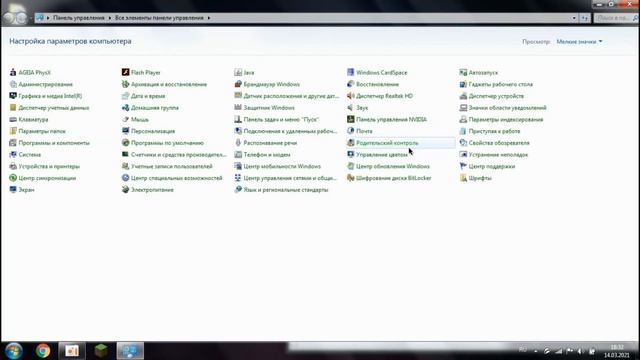Open Устранение неполадок link

[498, 155]
